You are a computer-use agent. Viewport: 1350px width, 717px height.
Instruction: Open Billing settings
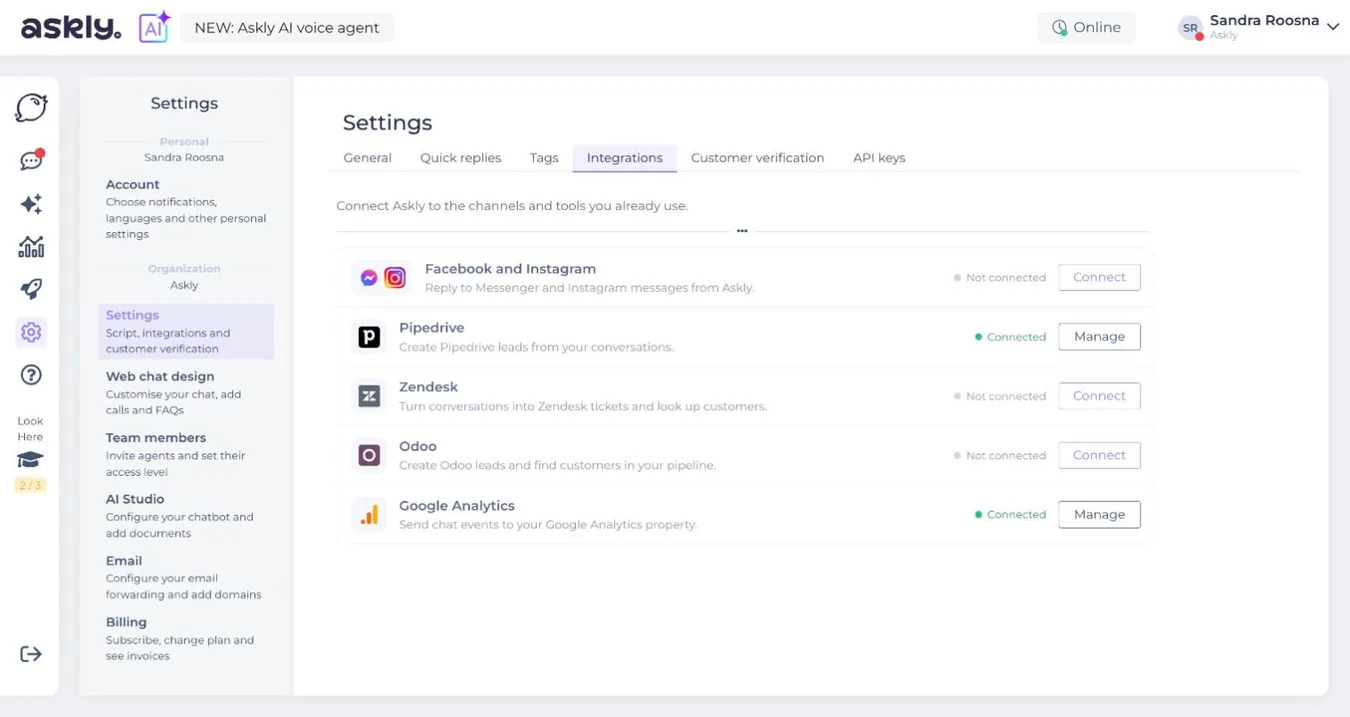click(x=186, y=638)
